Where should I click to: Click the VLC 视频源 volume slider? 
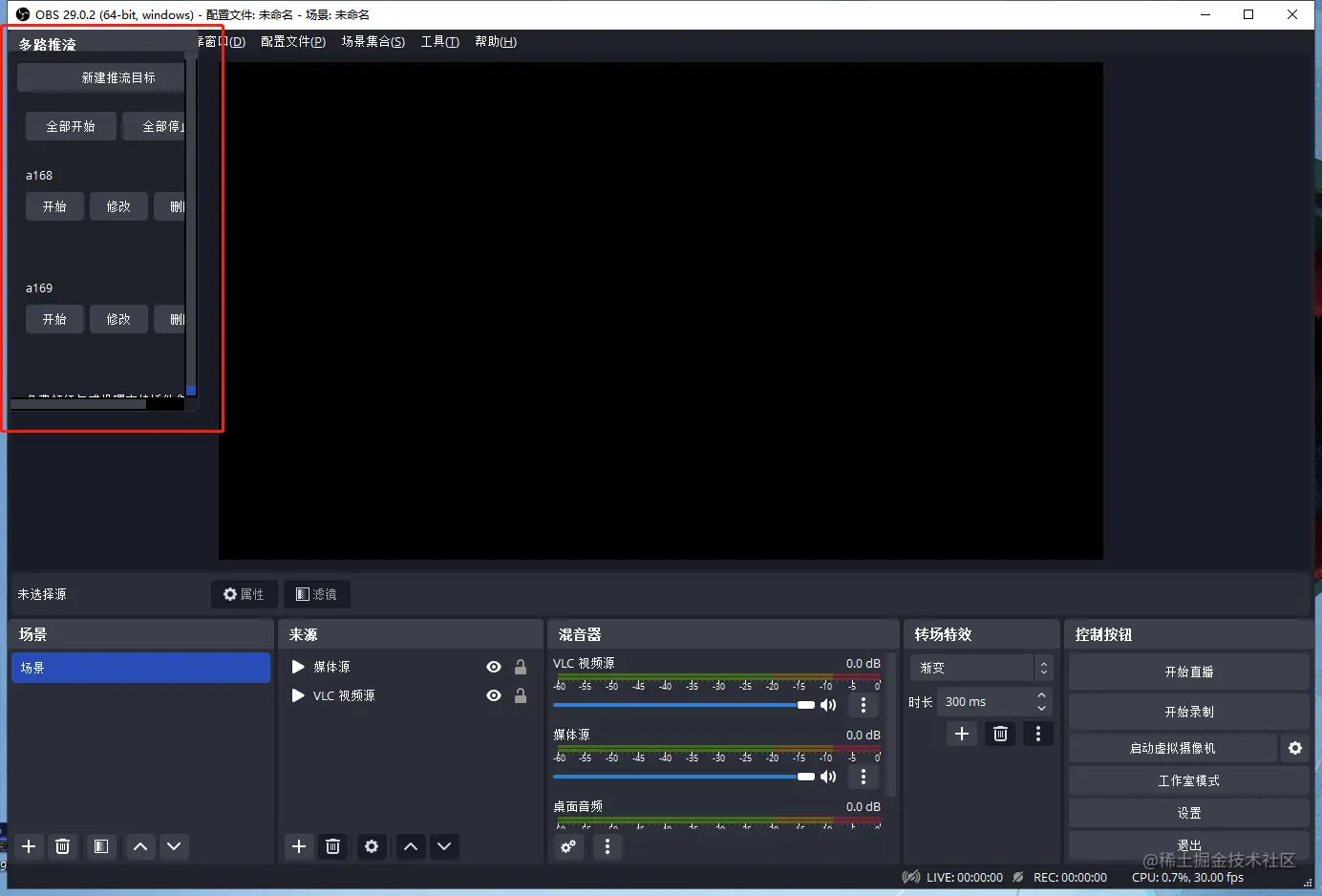[684, 705]
